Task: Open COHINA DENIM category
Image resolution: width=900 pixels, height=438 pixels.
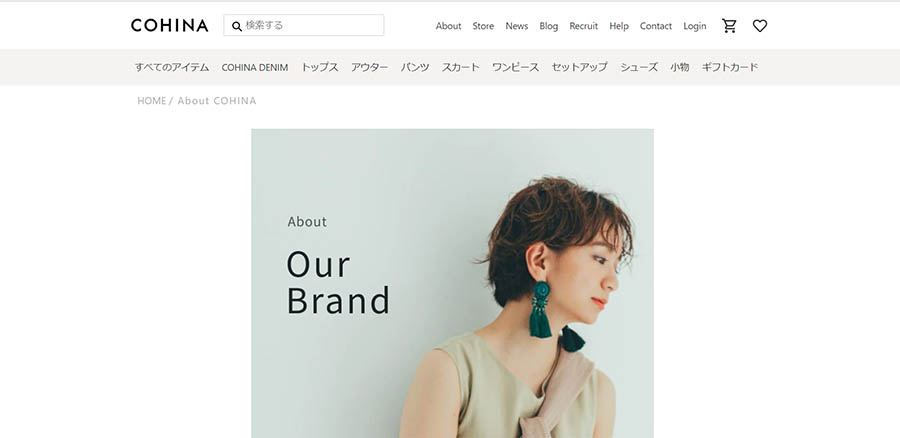Action: [255, 67]
